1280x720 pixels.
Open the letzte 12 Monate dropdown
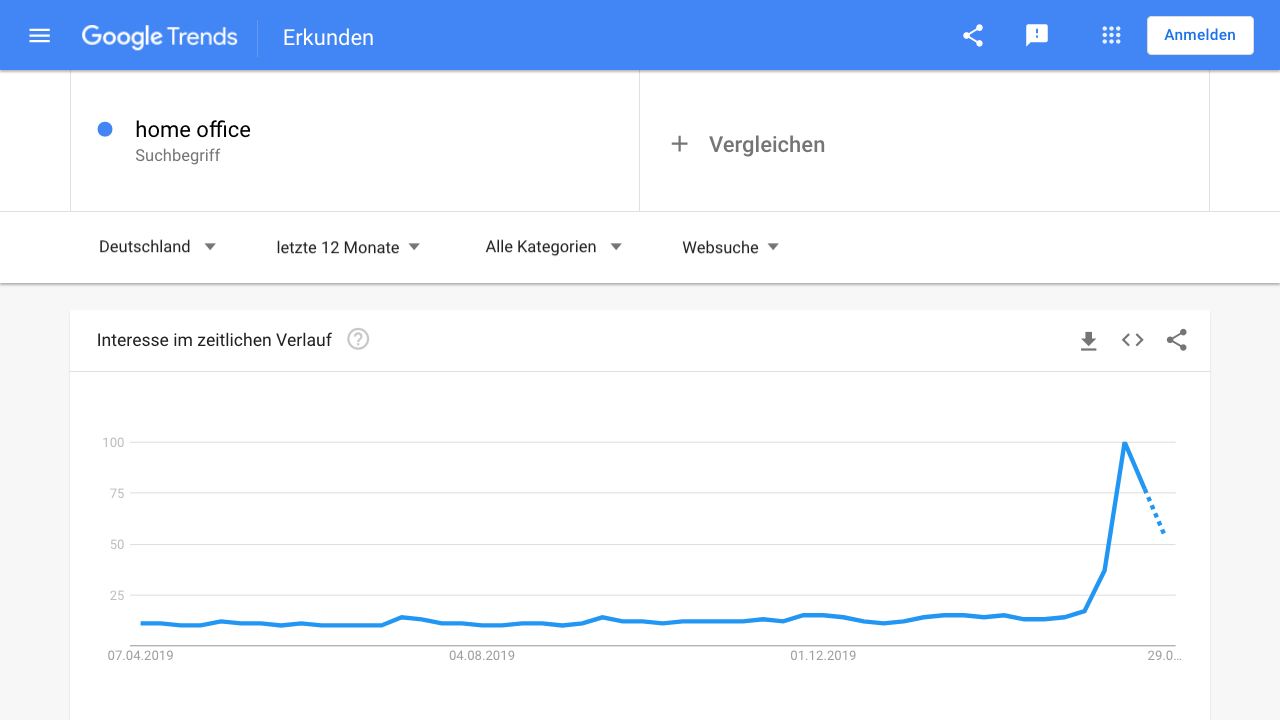click(x=348, y=247)
